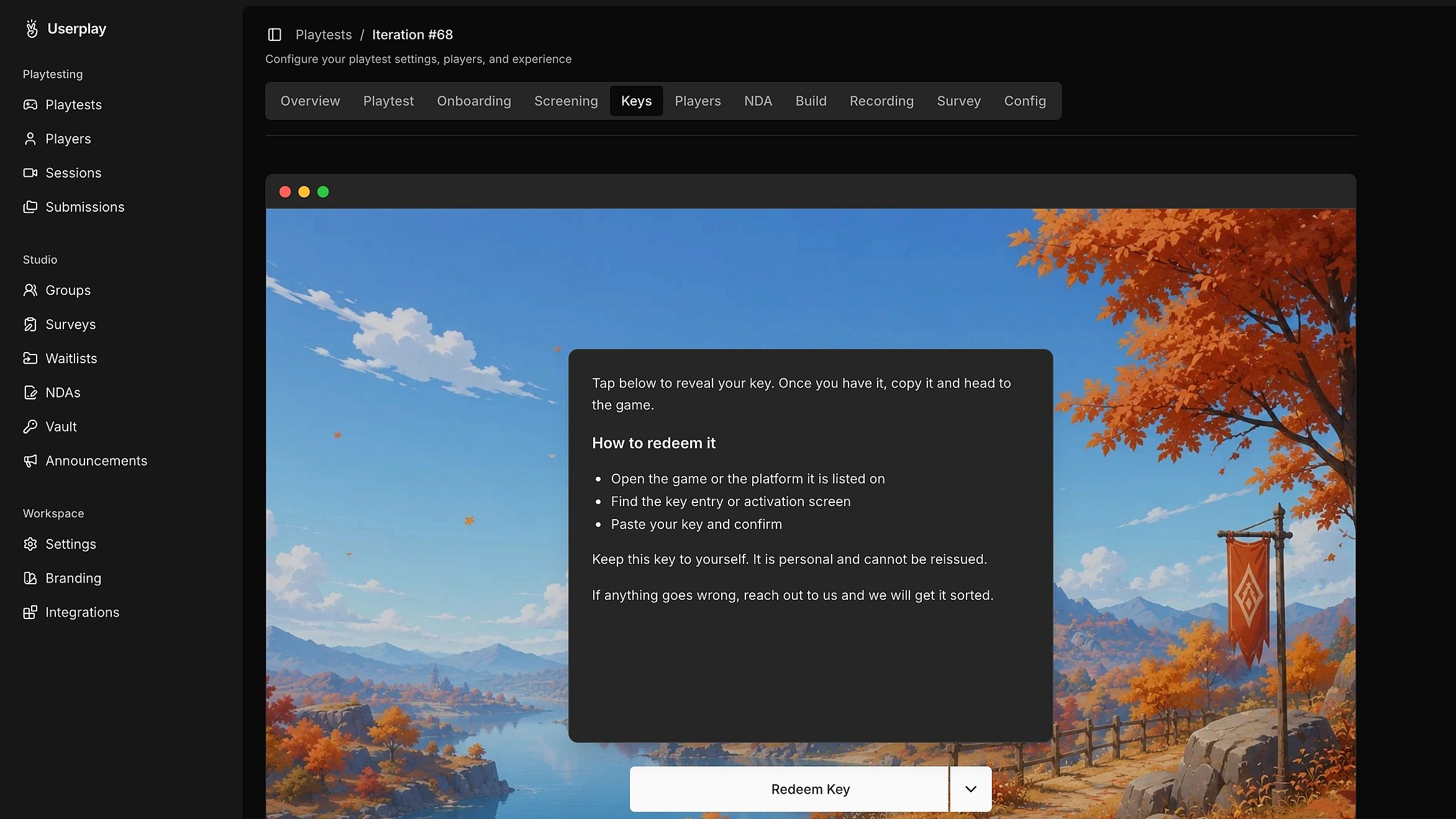The image size is (1456, 819).
Task: Click the Iteration #68 breadcrumb
Action: tap(412, 35)
